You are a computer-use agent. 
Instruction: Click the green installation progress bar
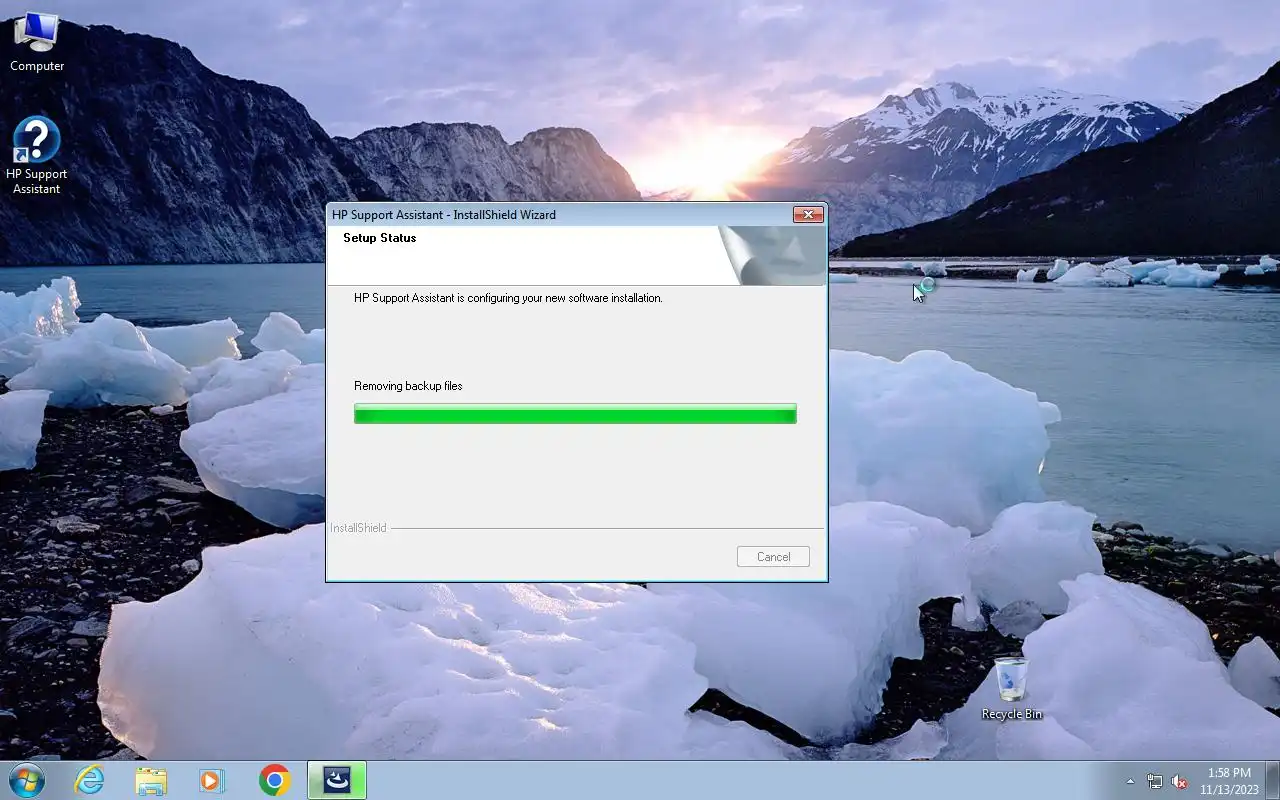point(575,413)
